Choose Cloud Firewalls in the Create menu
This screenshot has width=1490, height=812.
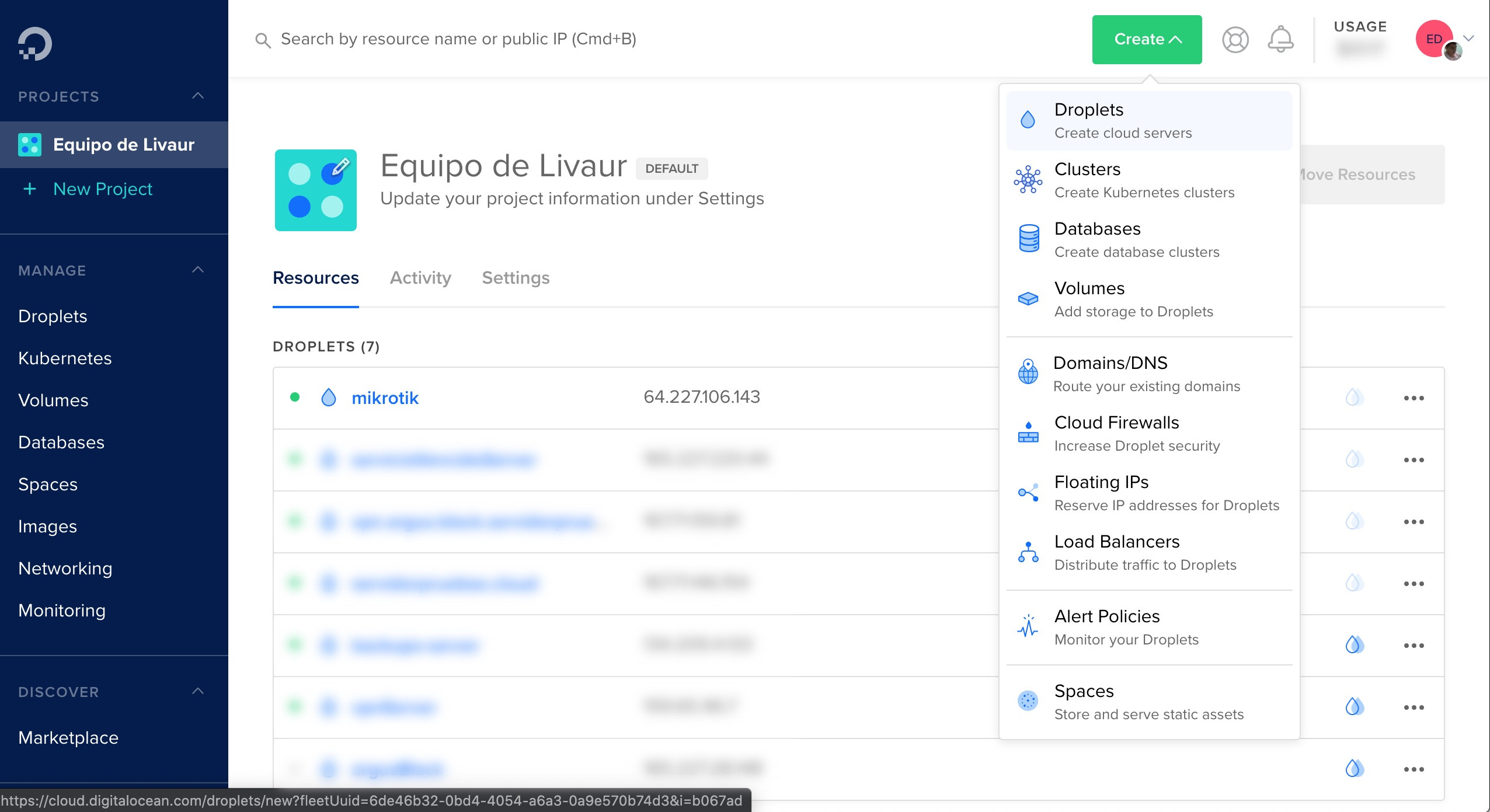(1149, 434)
